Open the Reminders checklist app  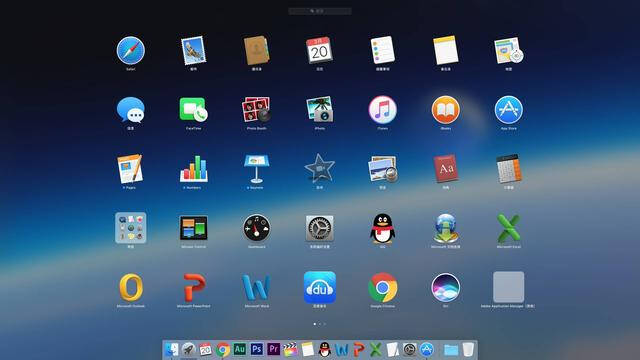(382, 51)
